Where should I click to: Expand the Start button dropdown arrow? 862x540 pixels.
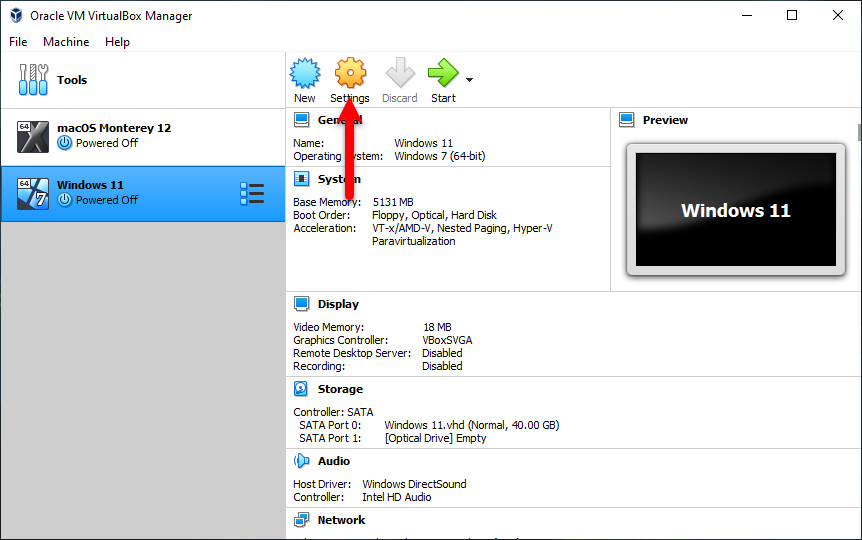click(x=469, y=80)
